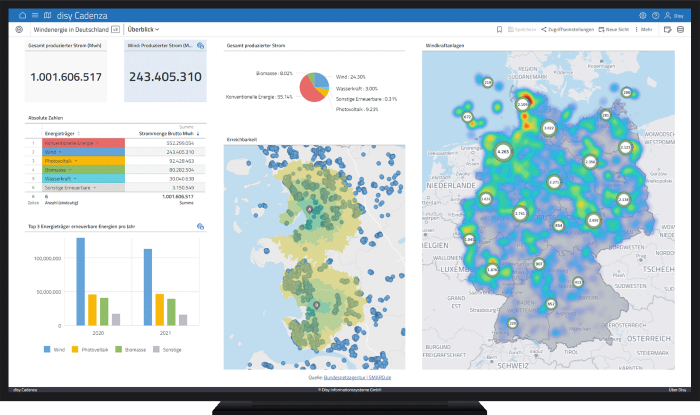This screenshot has height=415, width=700.
Task: Expand the Wind row dropdown in table
Action: click(x=60, y=152)
